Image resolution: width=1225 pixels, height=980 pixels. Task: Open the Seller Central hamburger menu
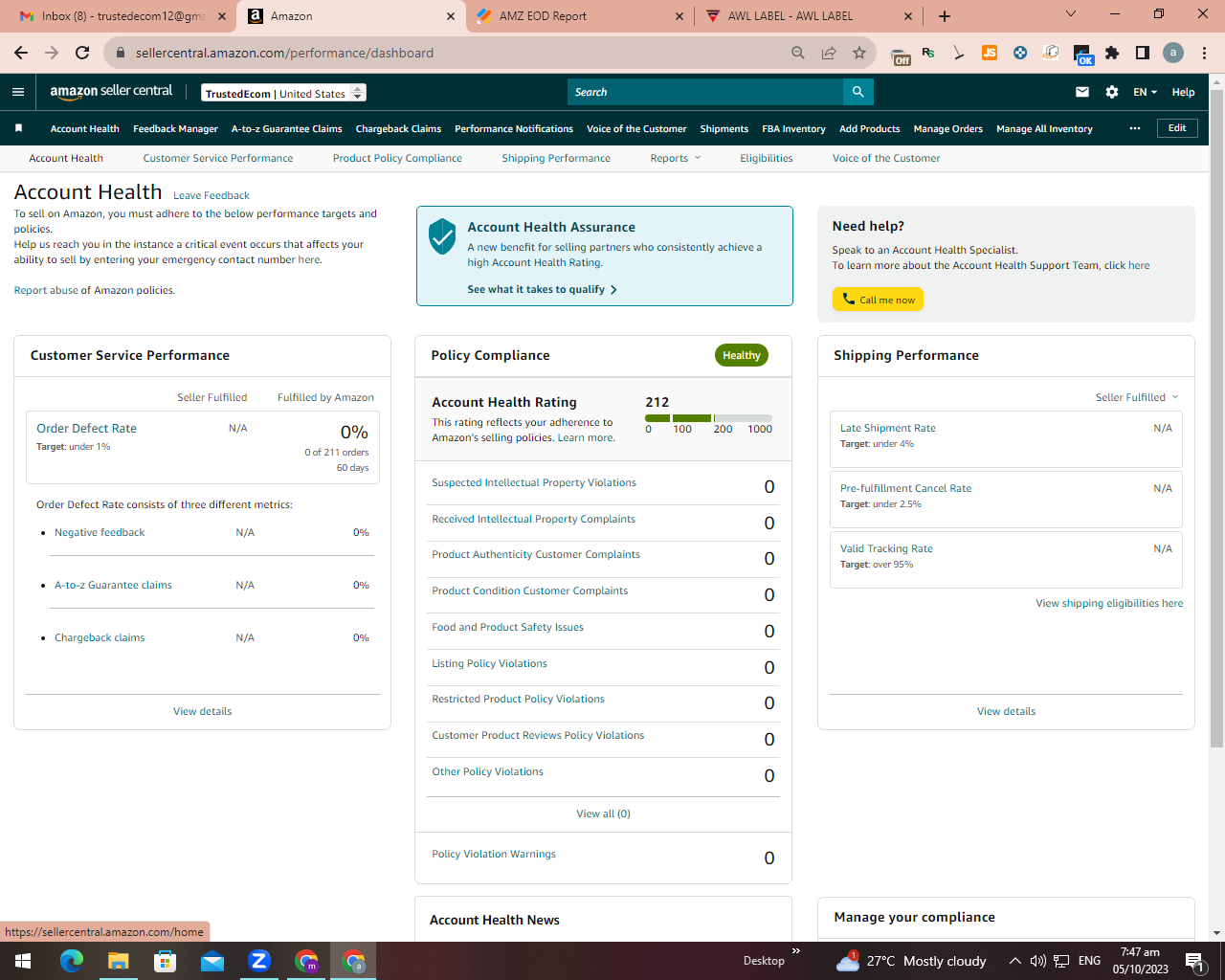point(18,92)
